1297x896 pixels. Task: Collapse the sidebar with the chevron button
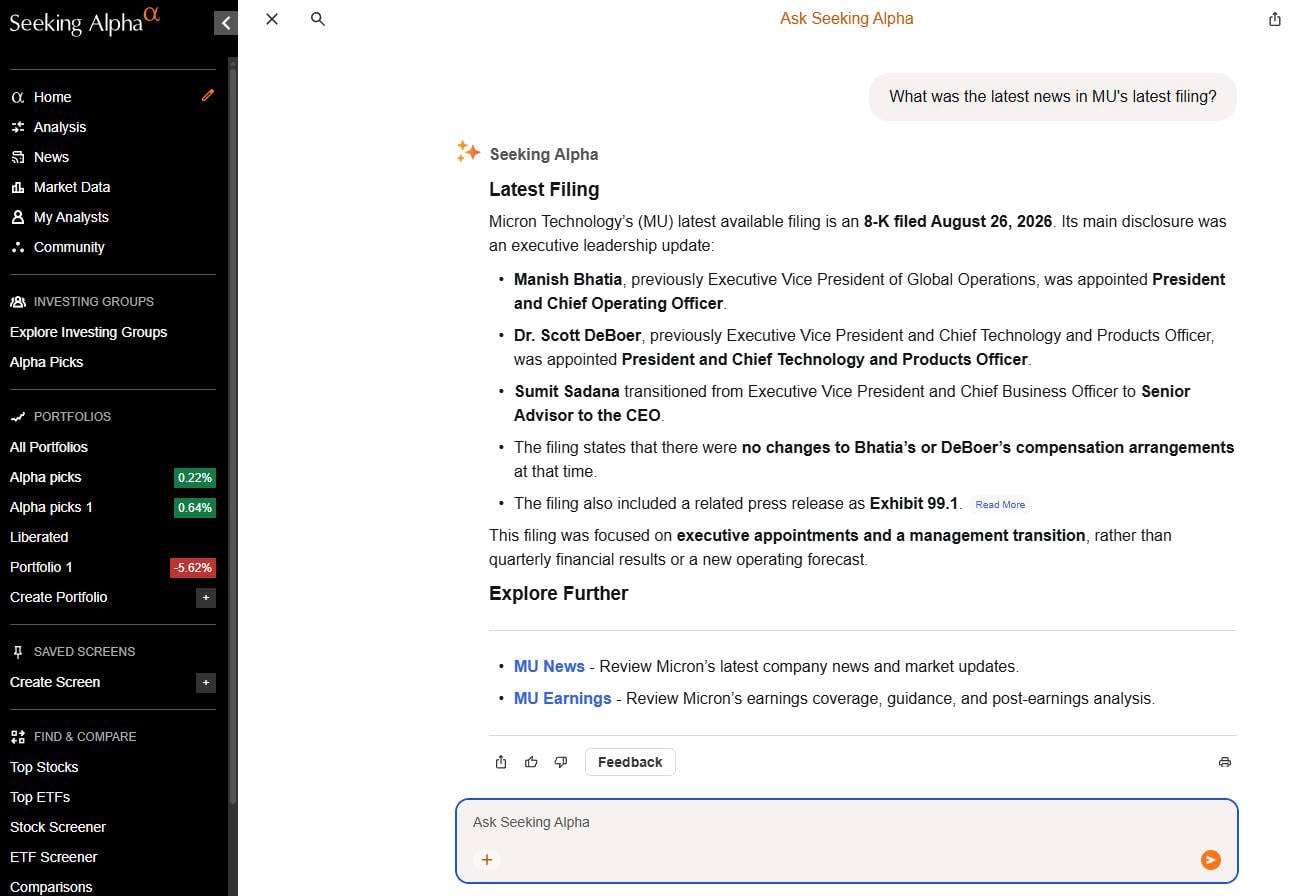[226, 22]
